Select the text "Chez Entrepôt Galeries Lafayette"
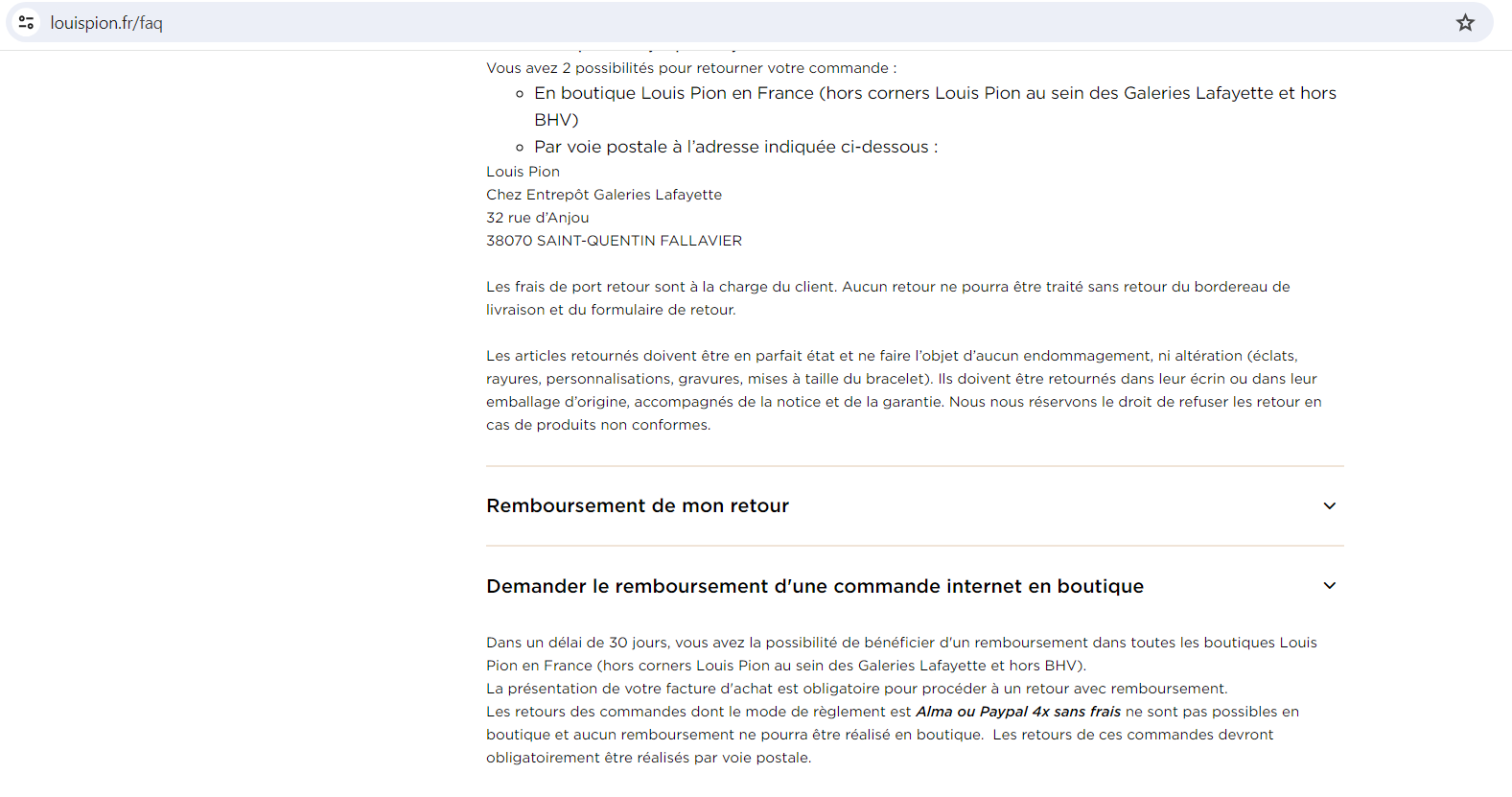This screenshot has width=1512, height=797. 604,195
